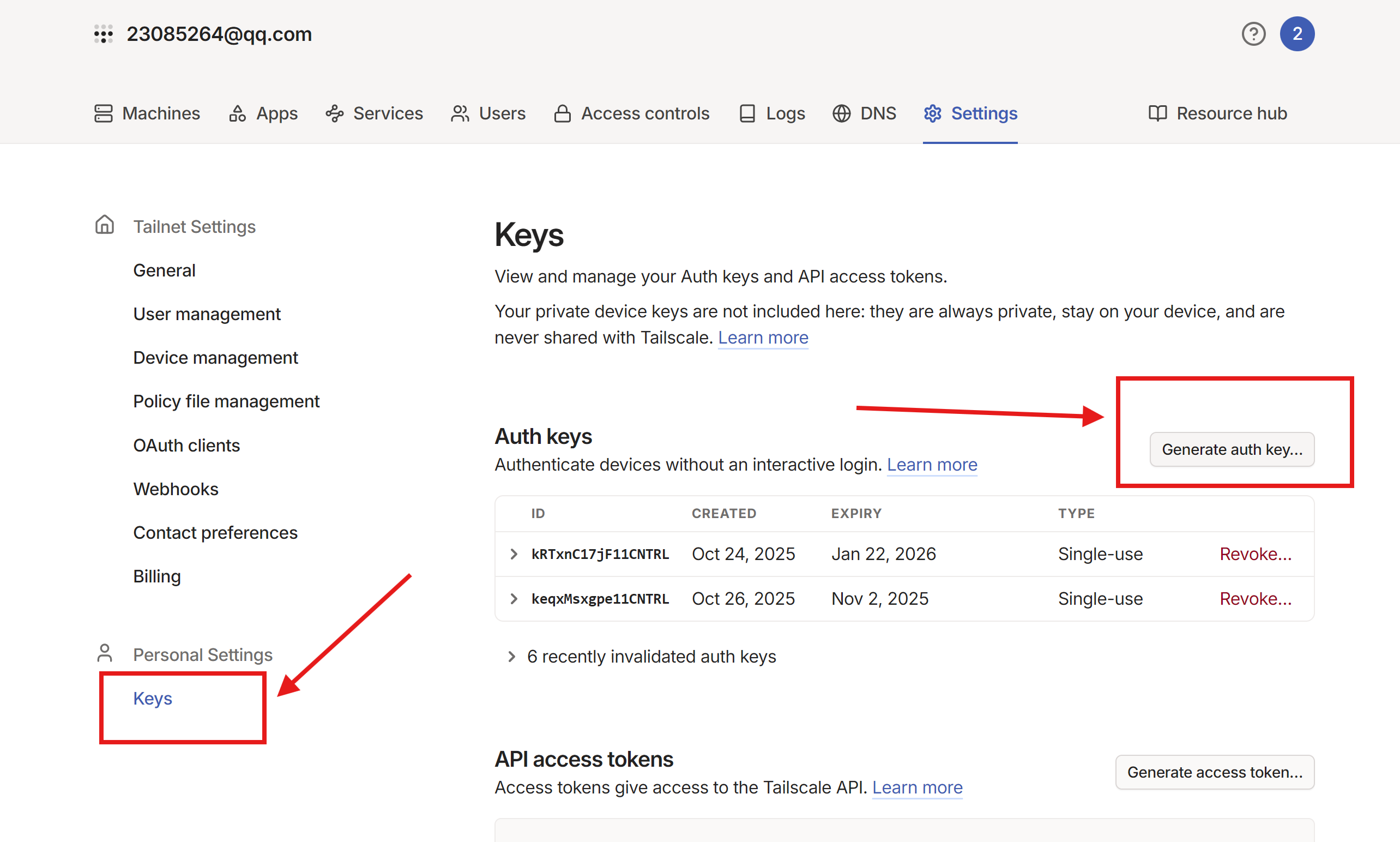Viewport: 1400px width, 842px height.
Task: Go to Device management settings
Action: tap(215, 357)
